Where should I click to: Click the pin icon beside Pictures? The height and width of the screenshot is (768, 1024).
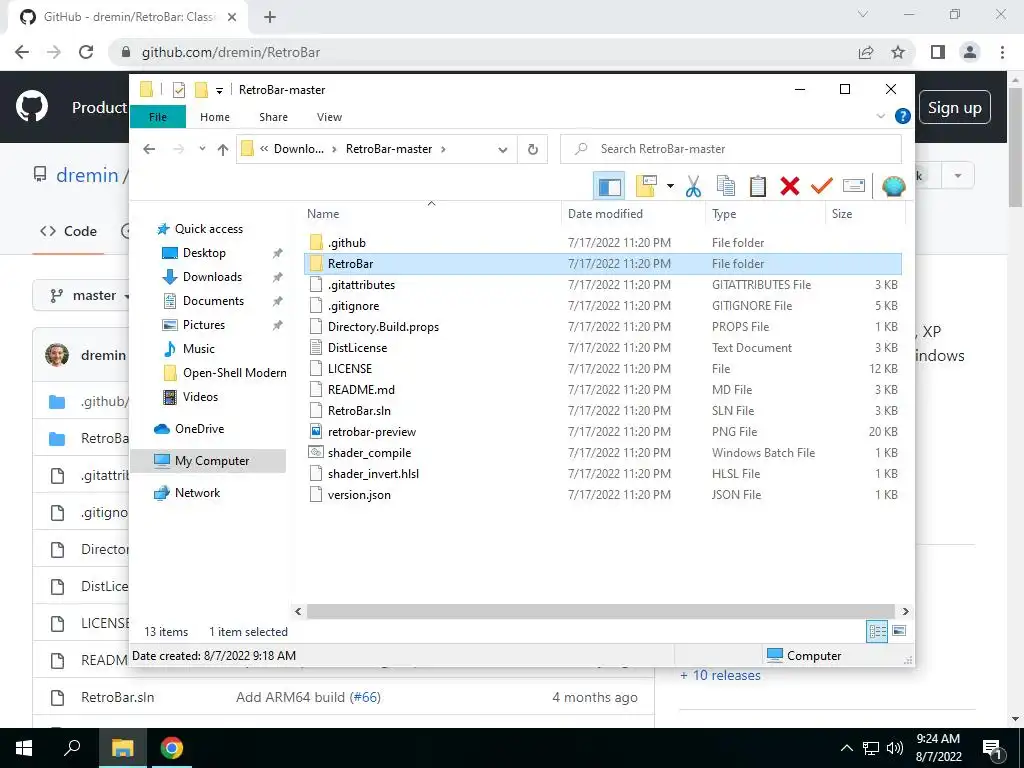(278, 325)
